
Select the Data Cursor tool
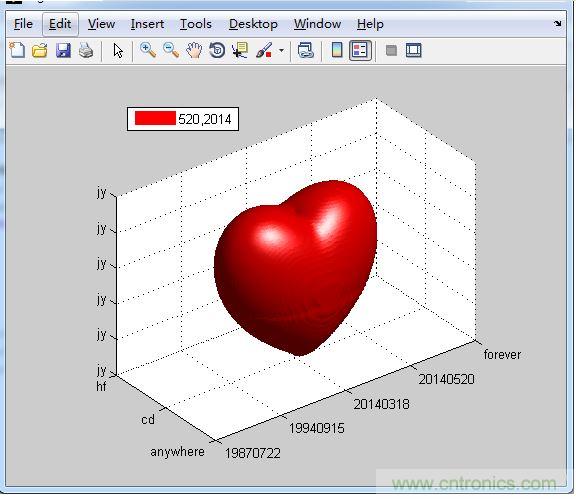pyautogui.click(x=240, y=50)
